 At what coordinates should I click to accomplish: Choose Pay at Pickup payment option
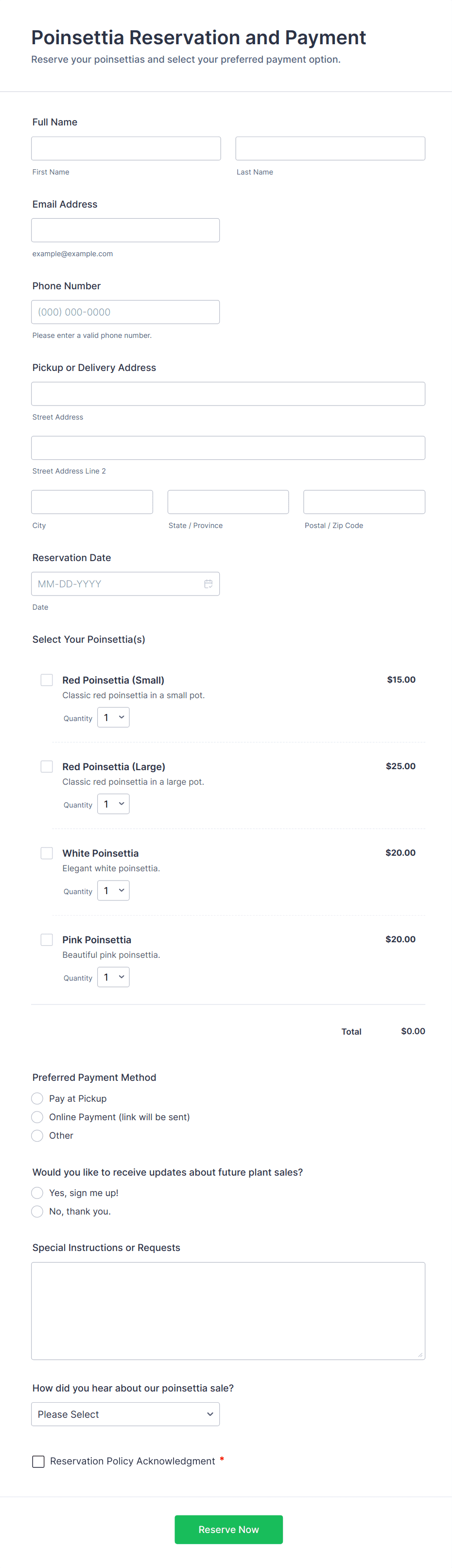click(x=38, y=1099)
